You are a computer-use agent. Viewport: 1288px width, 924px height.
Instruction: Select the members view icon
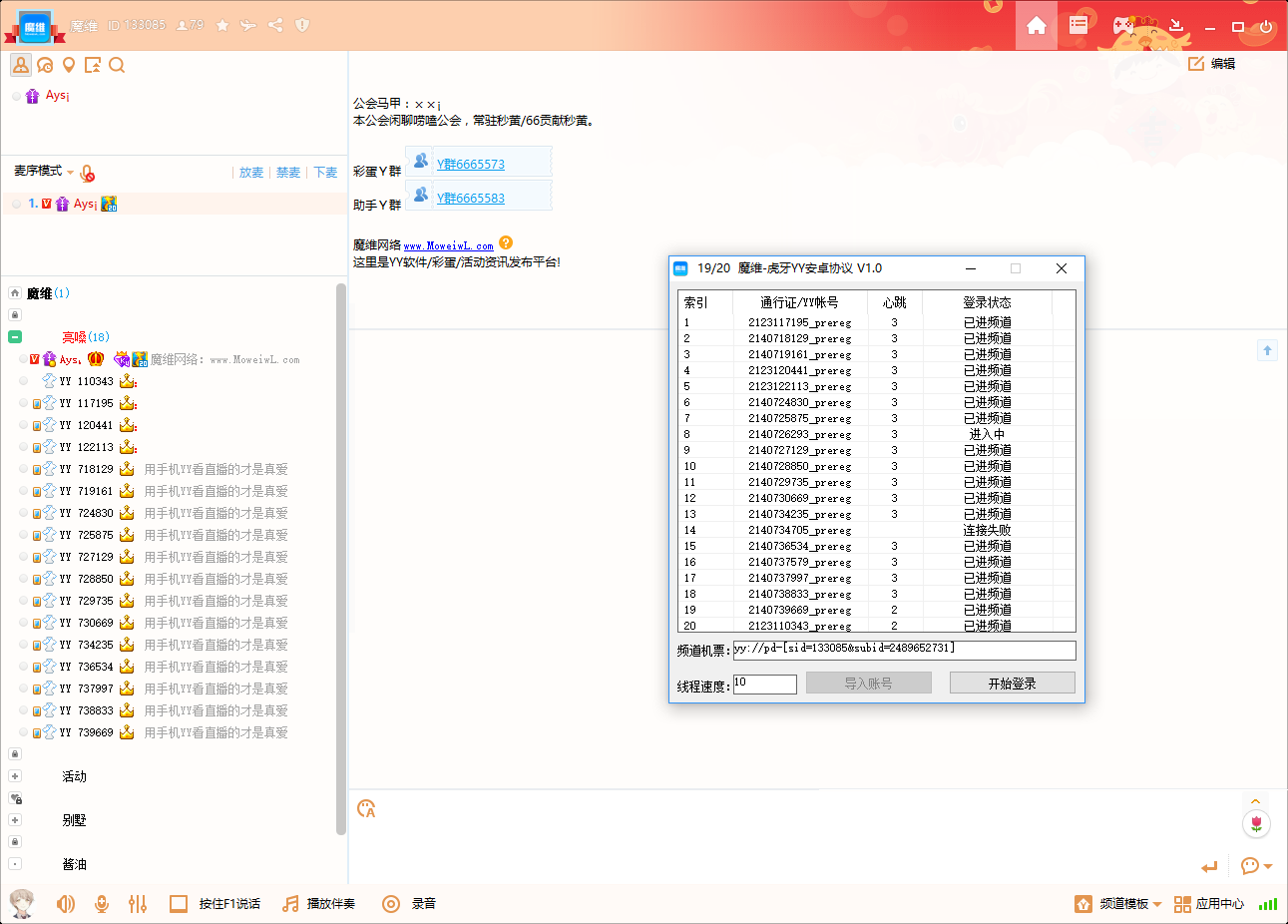(x=21, y=65)
